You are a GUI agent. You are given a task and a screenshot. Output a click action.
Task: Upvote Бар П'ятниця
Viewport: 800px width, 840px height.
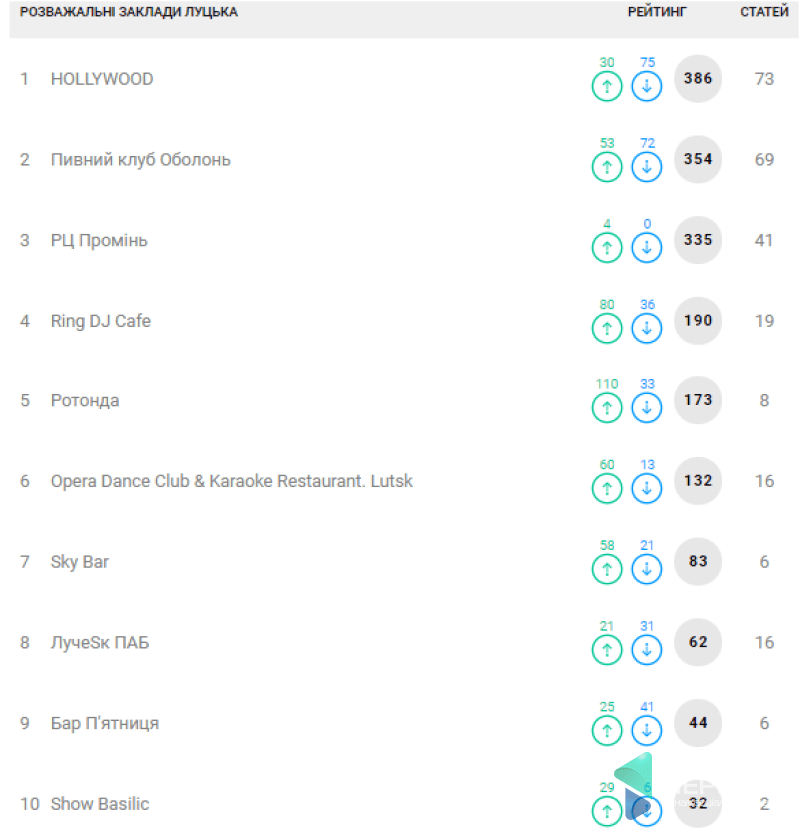pyautogui.click(x=606, y=730)
